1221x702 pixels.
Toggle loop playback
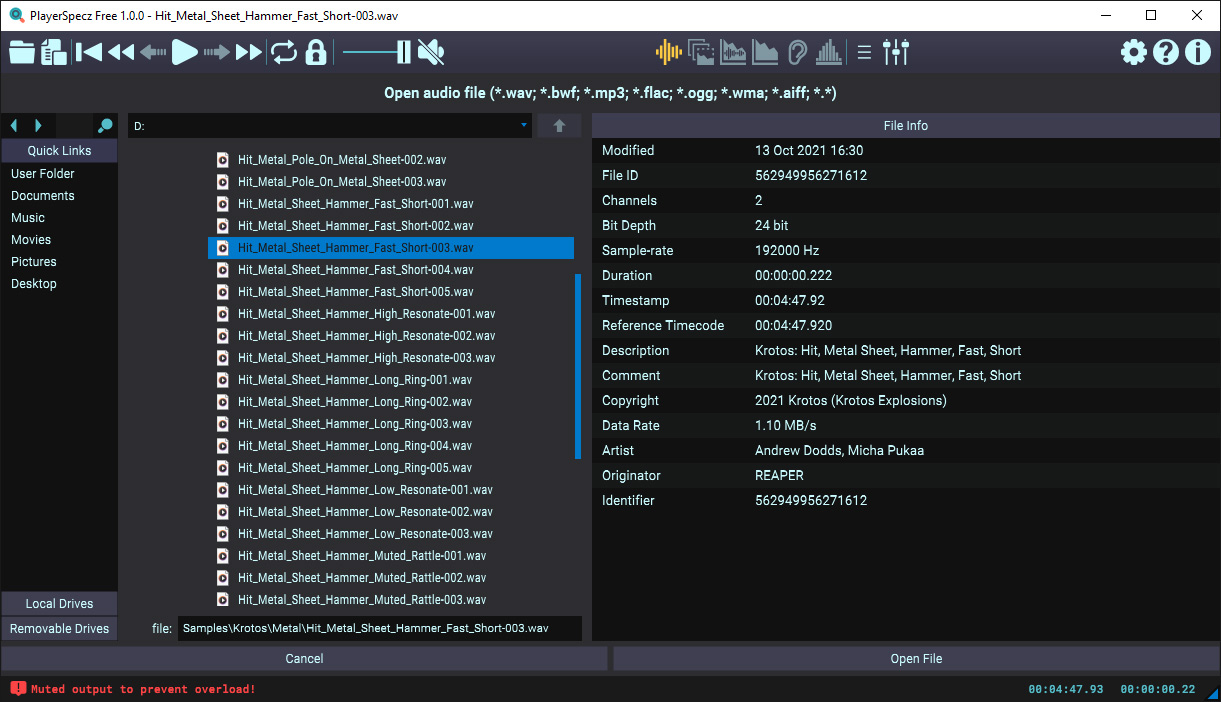click(284, 52)
